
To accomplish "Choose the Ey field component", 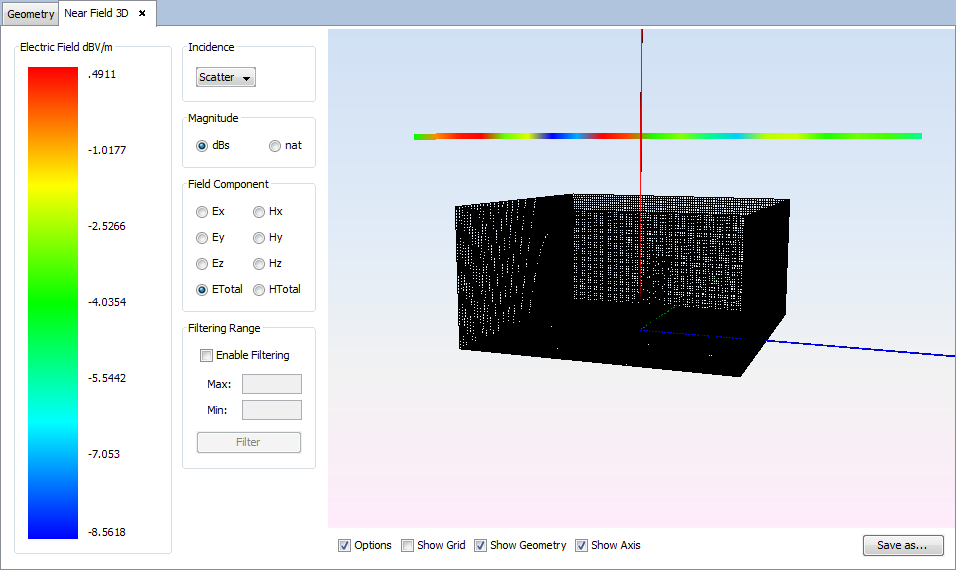I will 203,238.
